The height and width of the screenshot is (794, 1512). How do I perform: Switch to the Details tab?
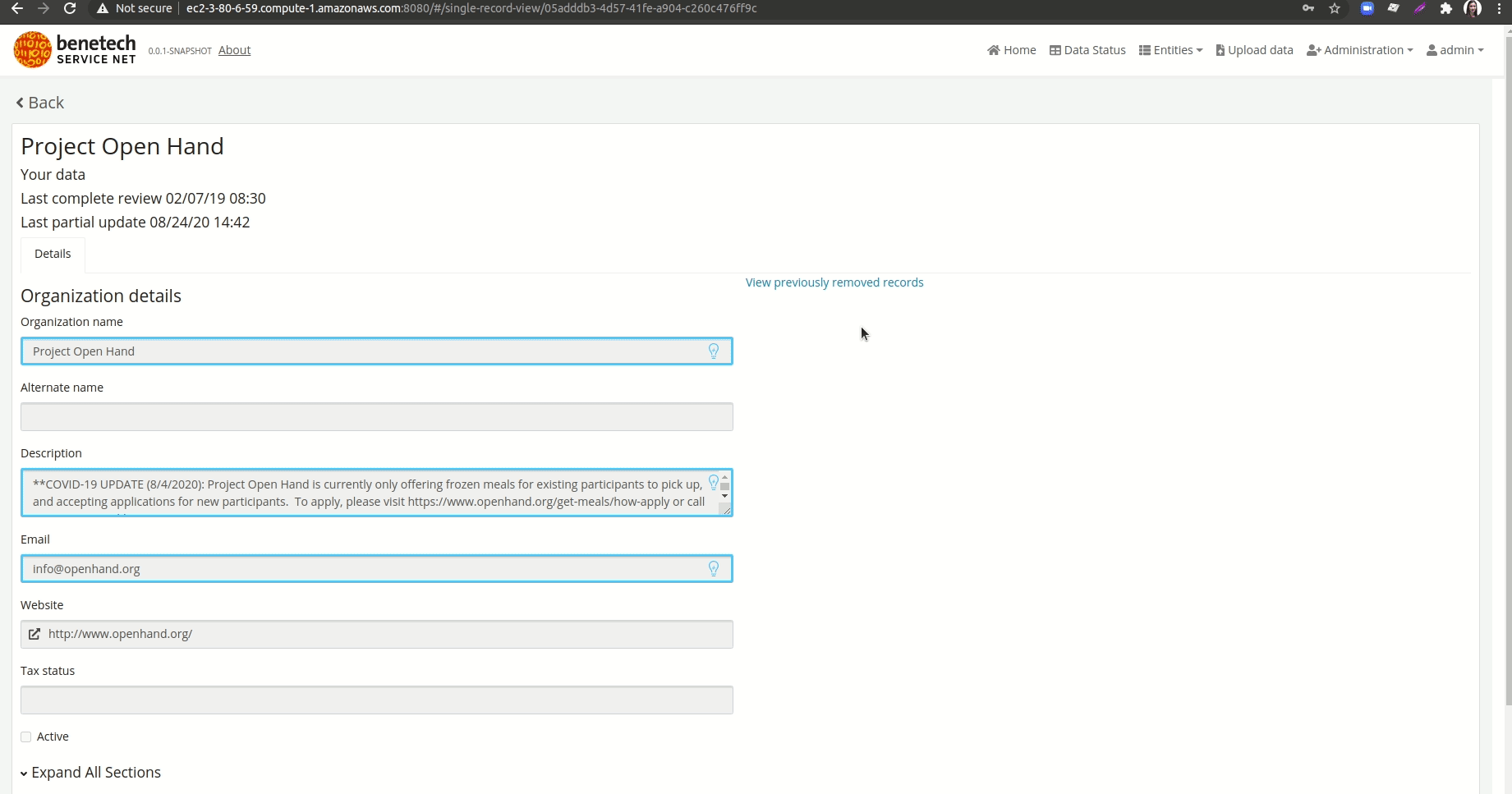[53, 254]
